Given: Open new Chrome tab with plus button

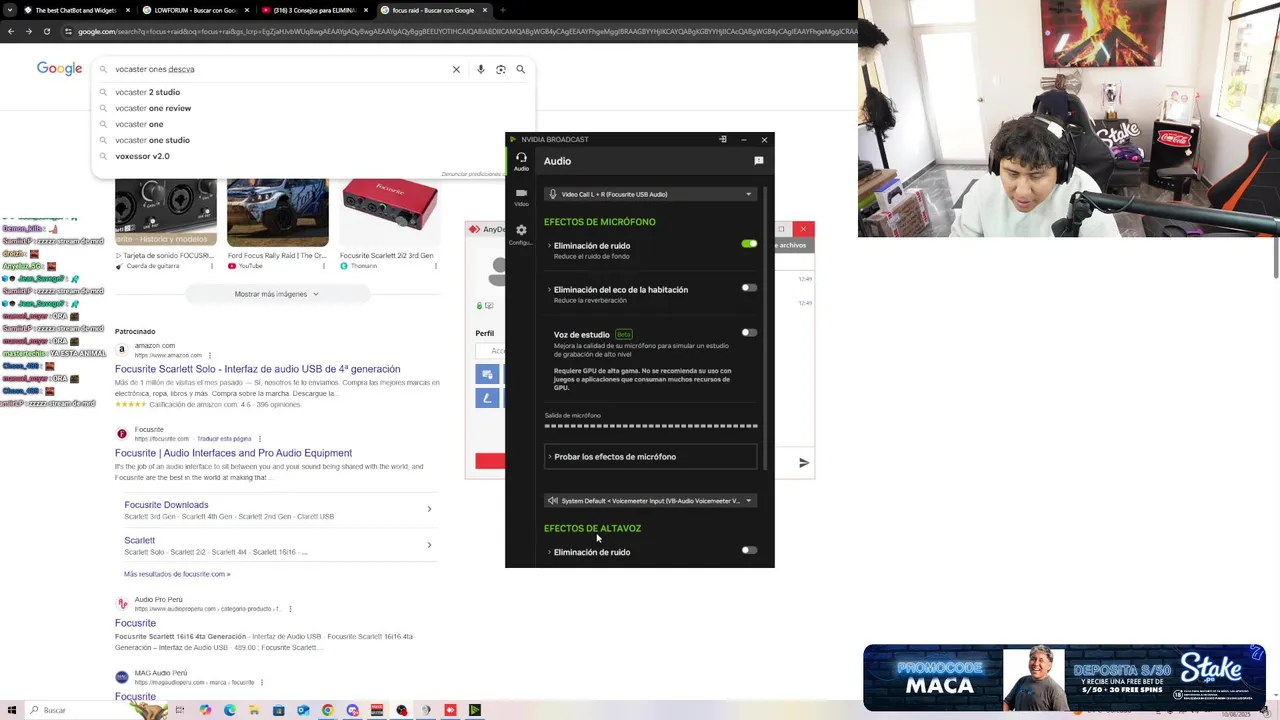Looking at the screenshot, I should (502, 10).
